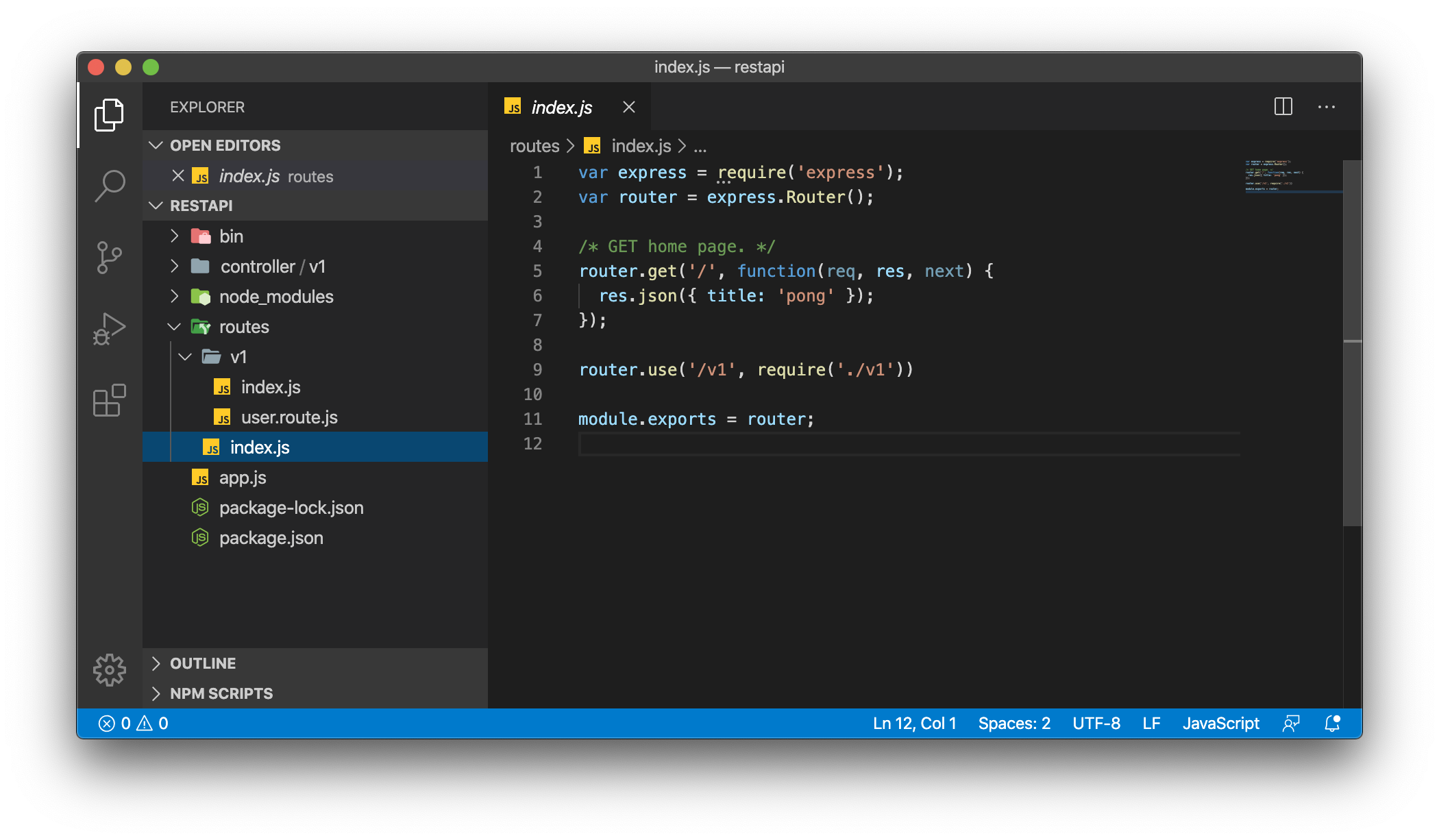1439x840 pixels.
Task: Expand the NPM SCRIPTS section
Action: pos(221,693)
